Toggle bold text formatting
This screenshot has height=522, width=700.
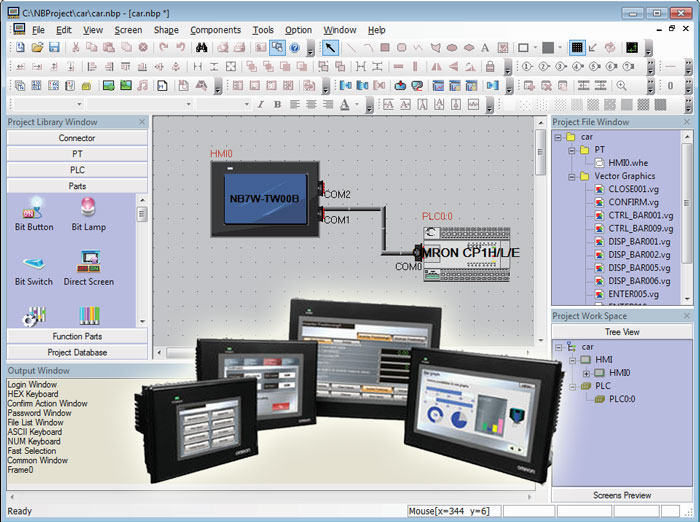[277, 104]
